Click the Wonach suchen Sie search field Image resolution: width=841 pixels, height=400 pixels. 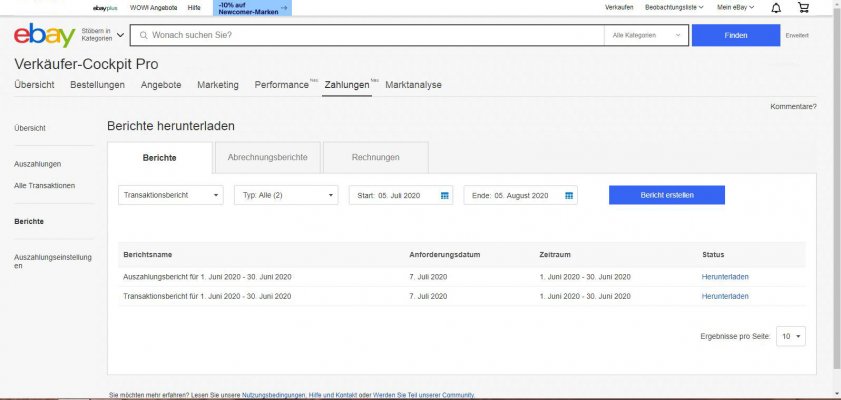pyautogui.click(x=370, y=36)
